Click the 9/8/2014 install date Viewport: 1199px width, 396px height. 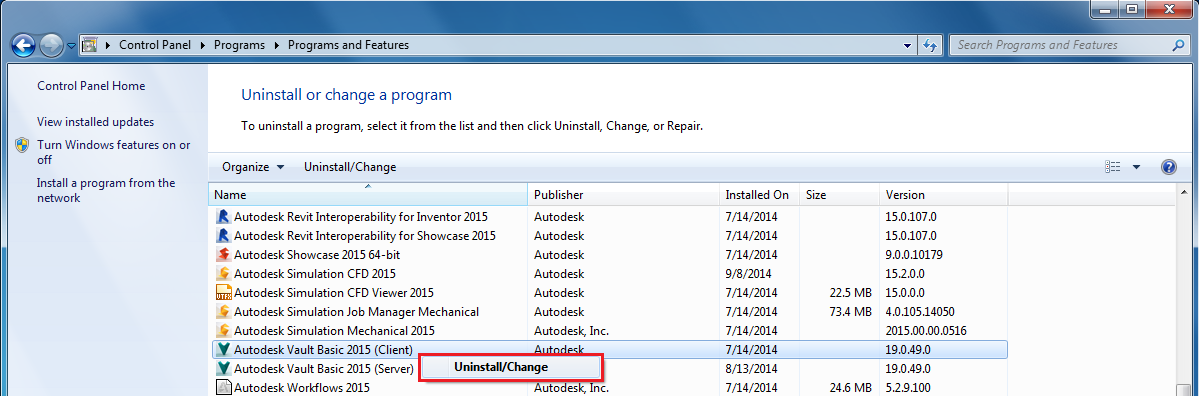point(749,274)
